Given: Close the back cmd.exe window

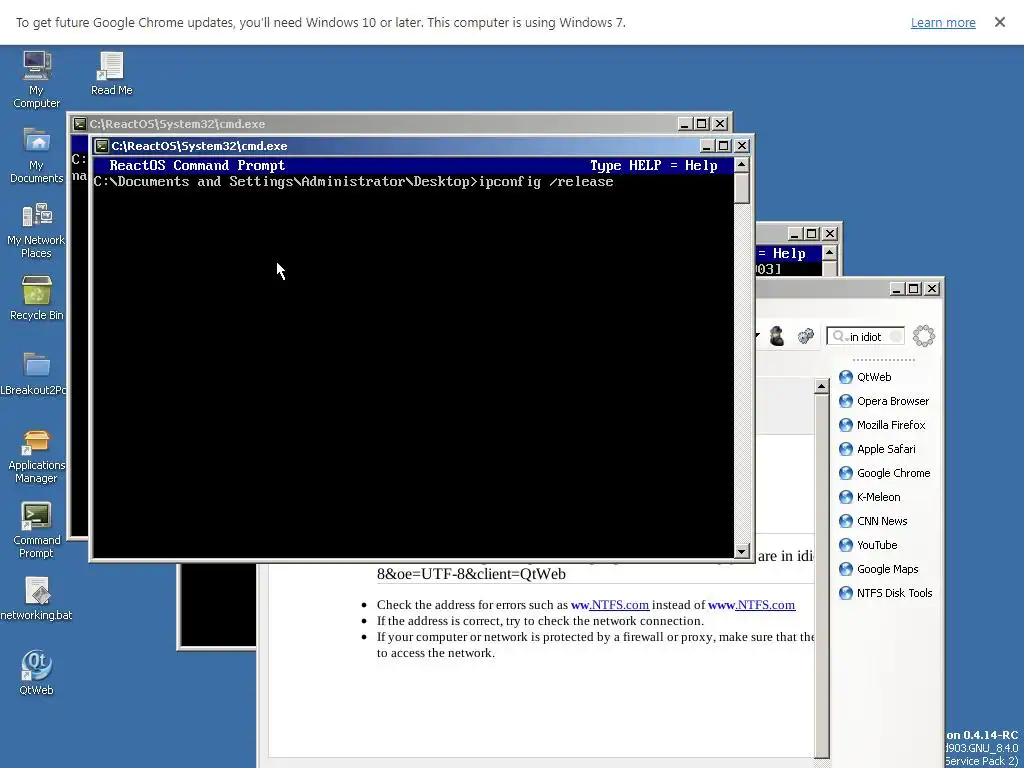Looking at the screenshot, I should pos(720,124).
